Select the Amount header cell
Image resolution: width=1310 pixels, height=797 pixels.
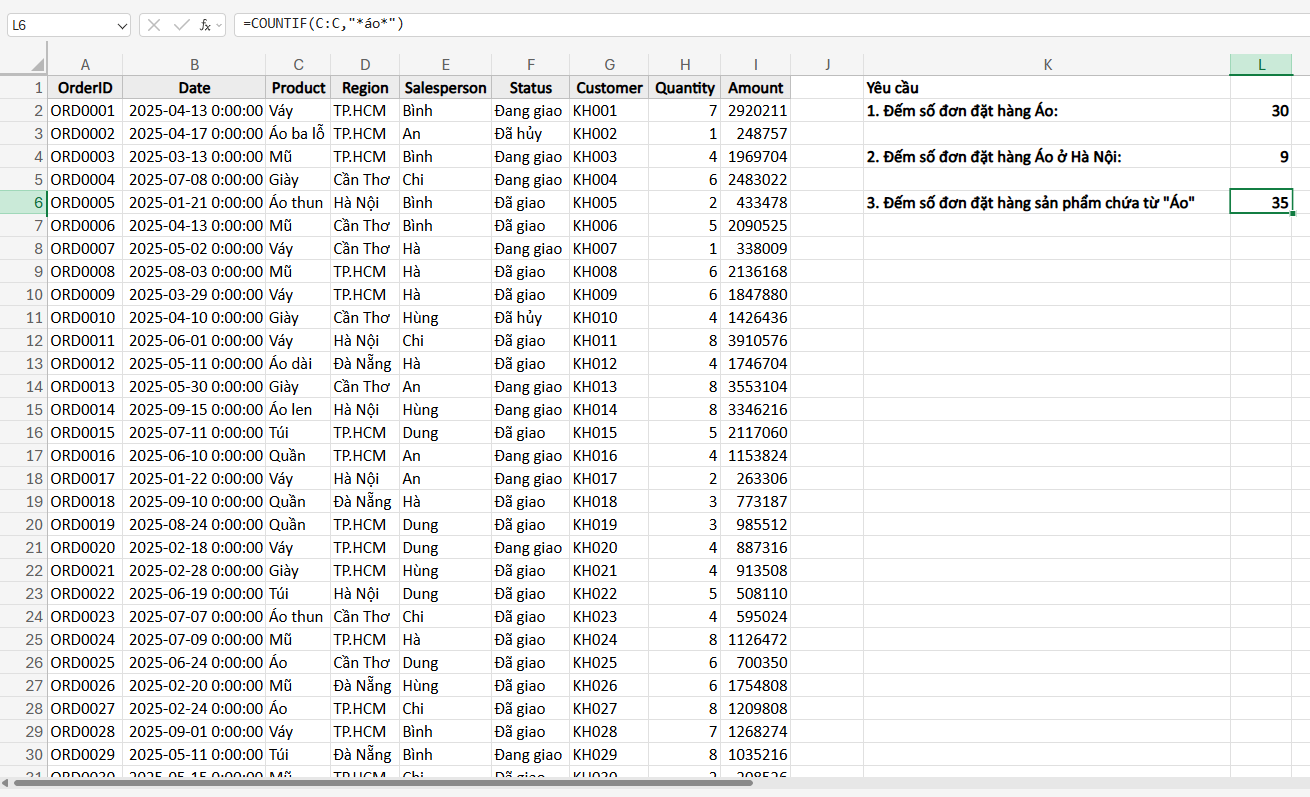point(755,88)
